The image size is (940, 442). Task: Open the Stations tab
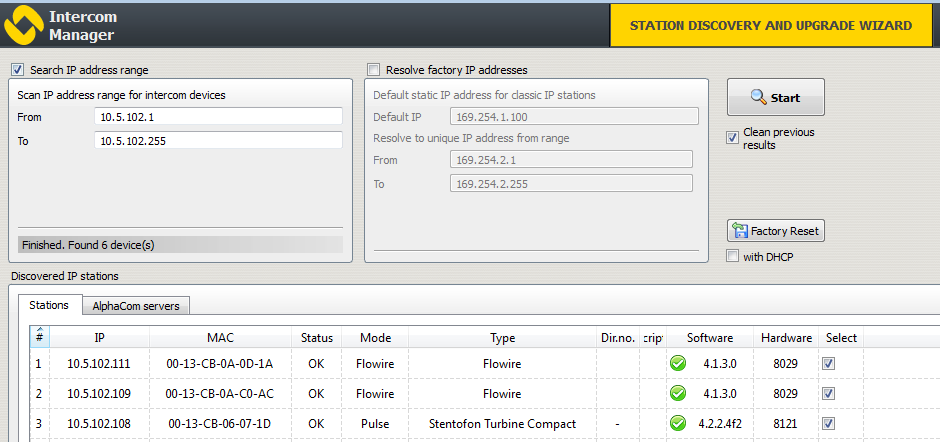49,305
